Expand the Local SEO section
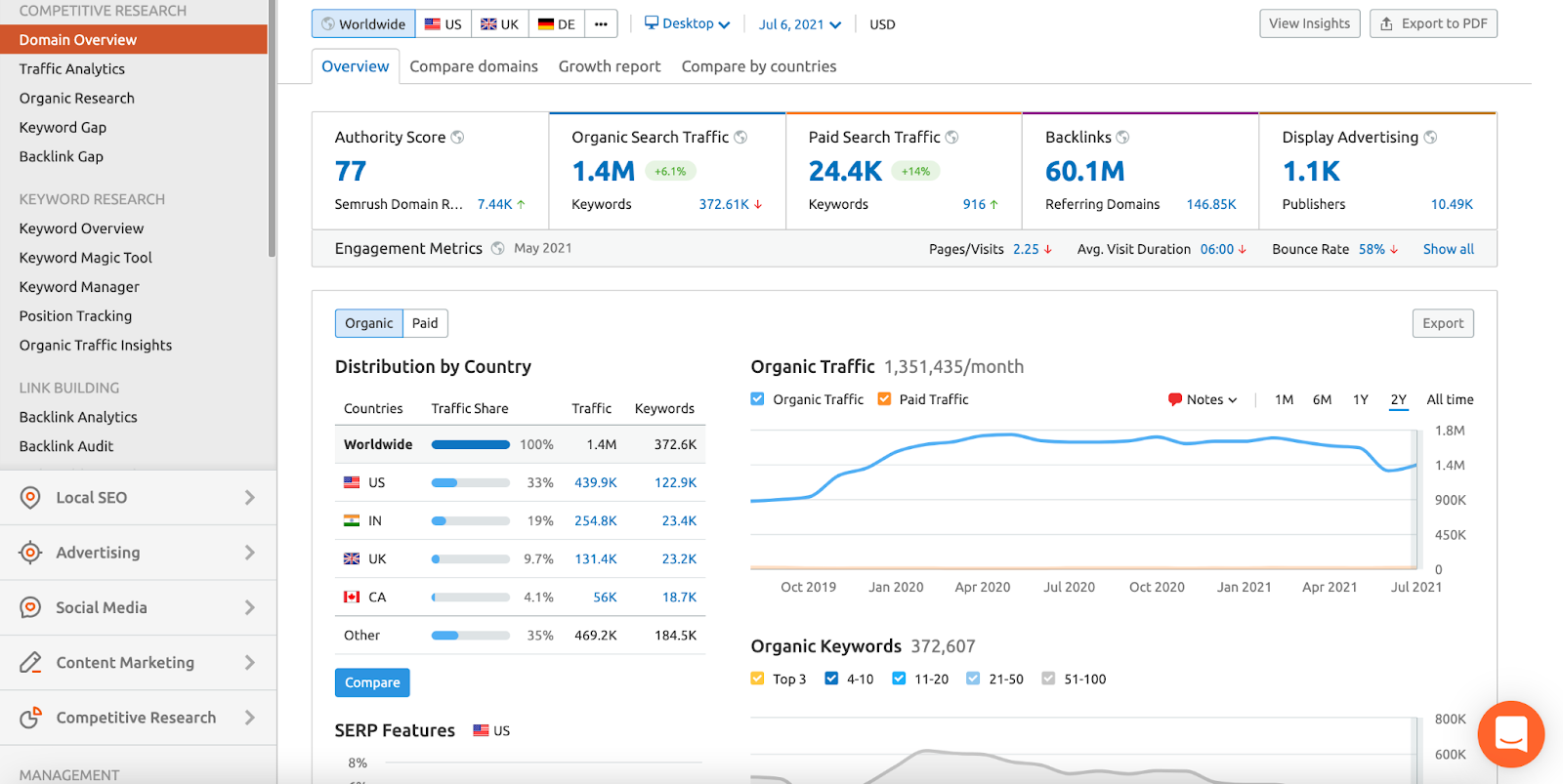The width and height of the screenshot is (1563, 784). 249,497
